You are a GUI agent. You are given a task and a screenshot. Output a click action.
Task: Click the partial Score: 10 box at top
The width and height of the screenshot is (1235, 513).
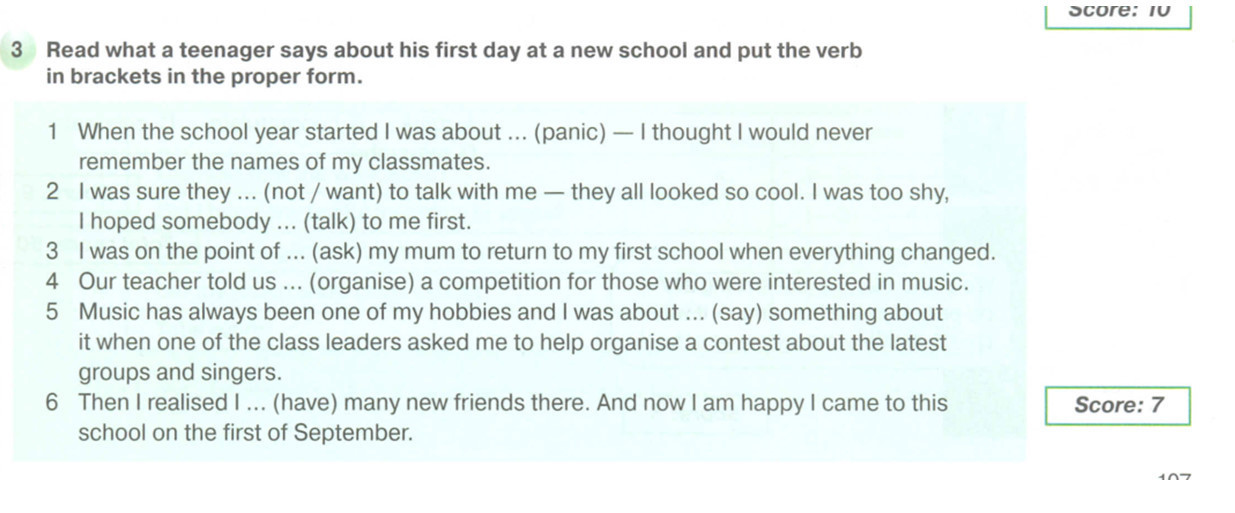[1118, 12]
